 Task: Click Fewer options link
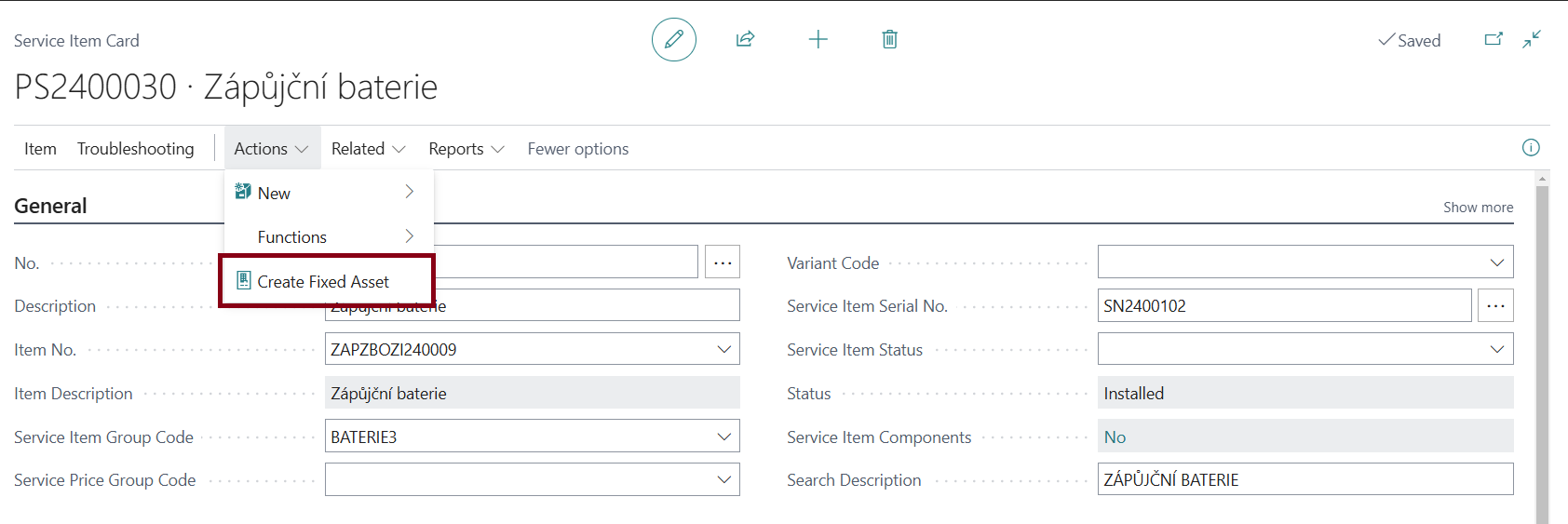click(578, 149)
